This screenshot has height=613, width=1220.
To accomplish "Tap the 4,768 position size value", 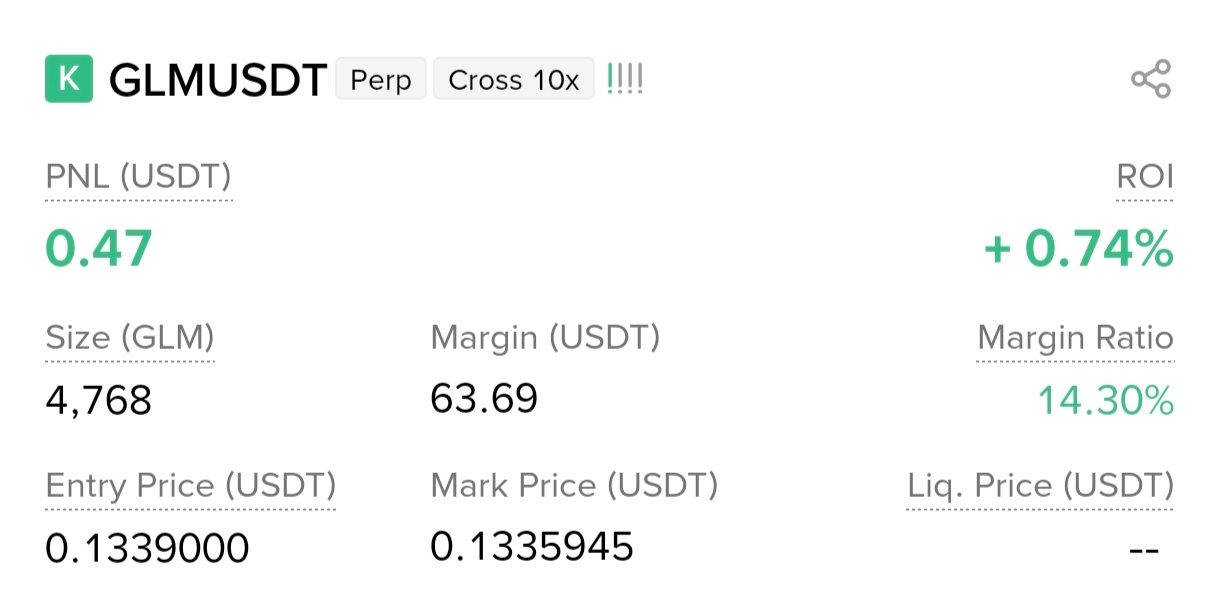I will (x=99, y=402).
